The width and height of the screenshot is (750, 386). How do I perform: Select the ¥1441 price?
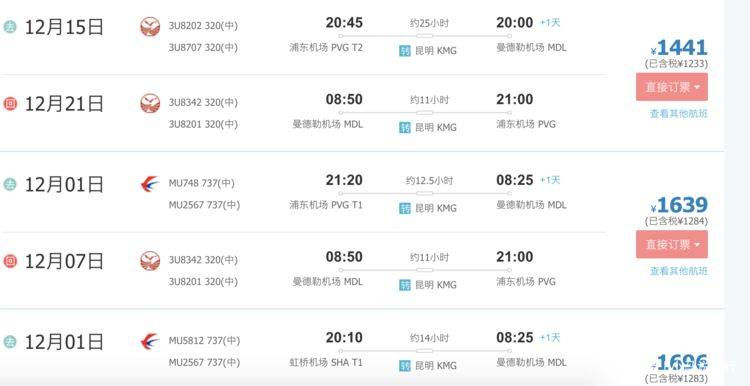(679, 48)
